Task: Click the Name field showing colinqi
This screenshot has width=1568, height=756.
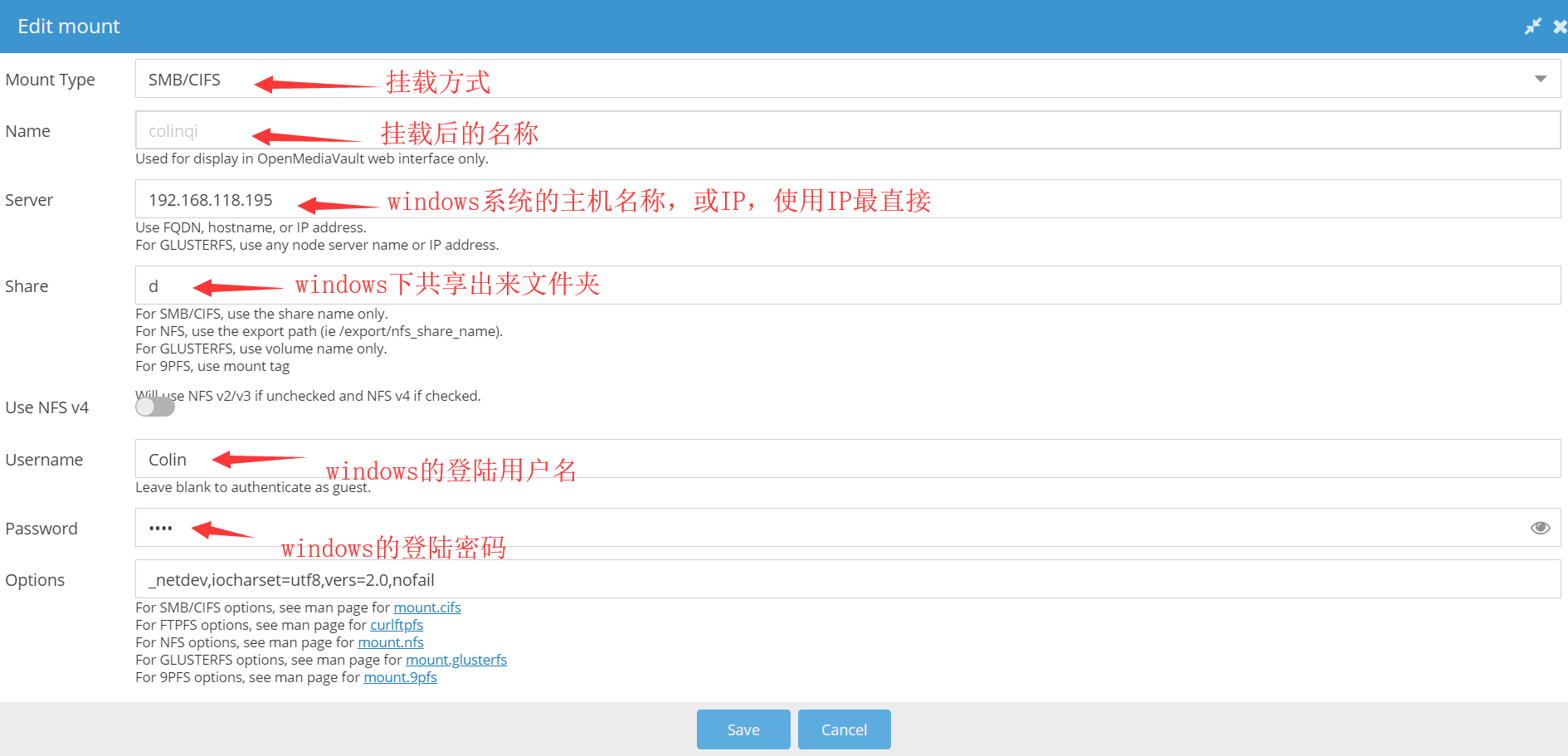Action: point(848,130)
